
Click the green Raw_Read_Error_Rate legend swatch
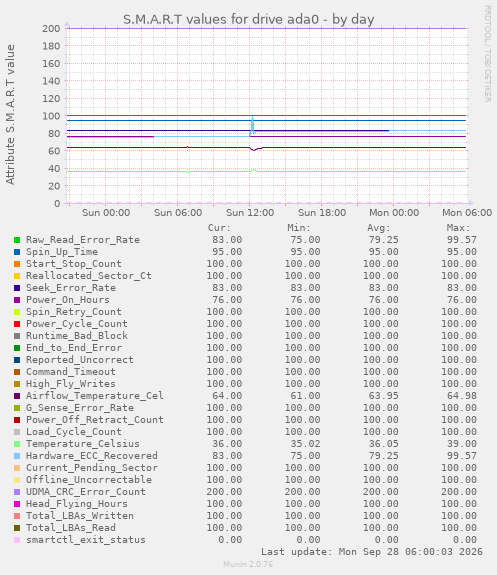17,240
